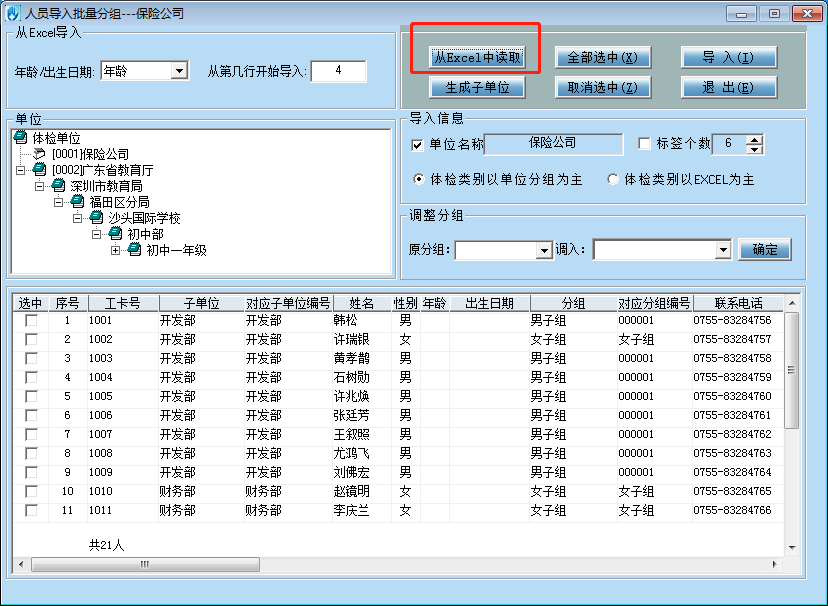Check the 单位名称 checkbox
The width and height of the screenshot is (828, 606).
tap(417, 145)
